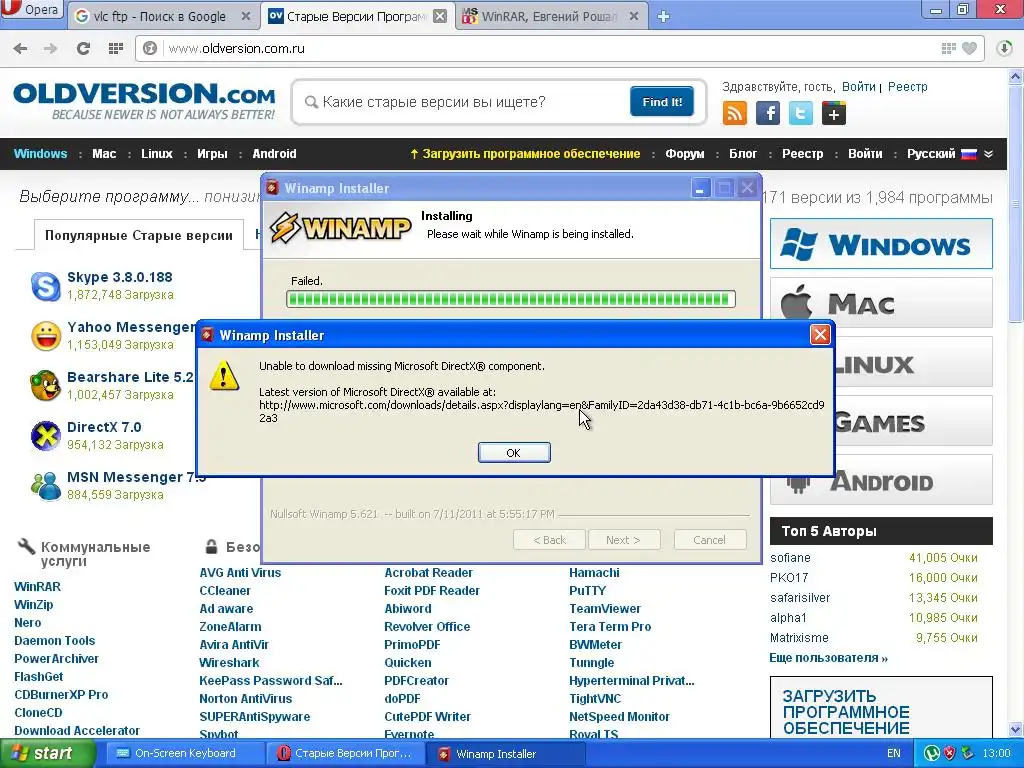Click the MSN Messenger icon
This screenshot has height=768, width=1024.
46,486
